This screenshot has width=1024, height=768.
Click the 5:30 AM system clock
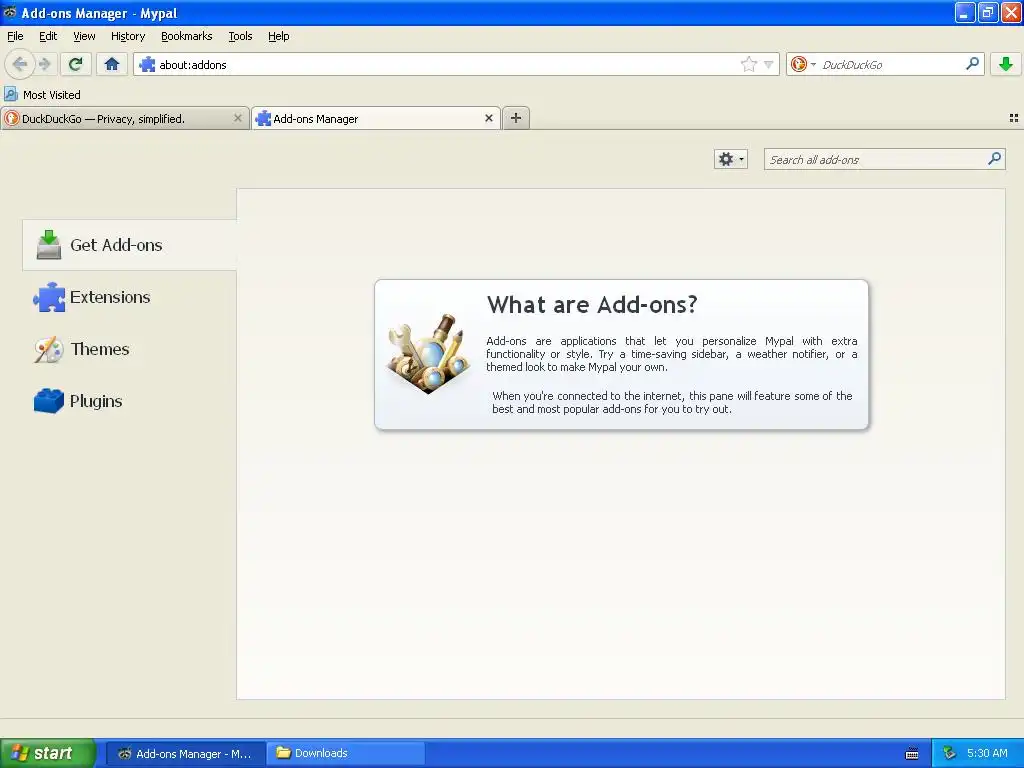(987, 753)
